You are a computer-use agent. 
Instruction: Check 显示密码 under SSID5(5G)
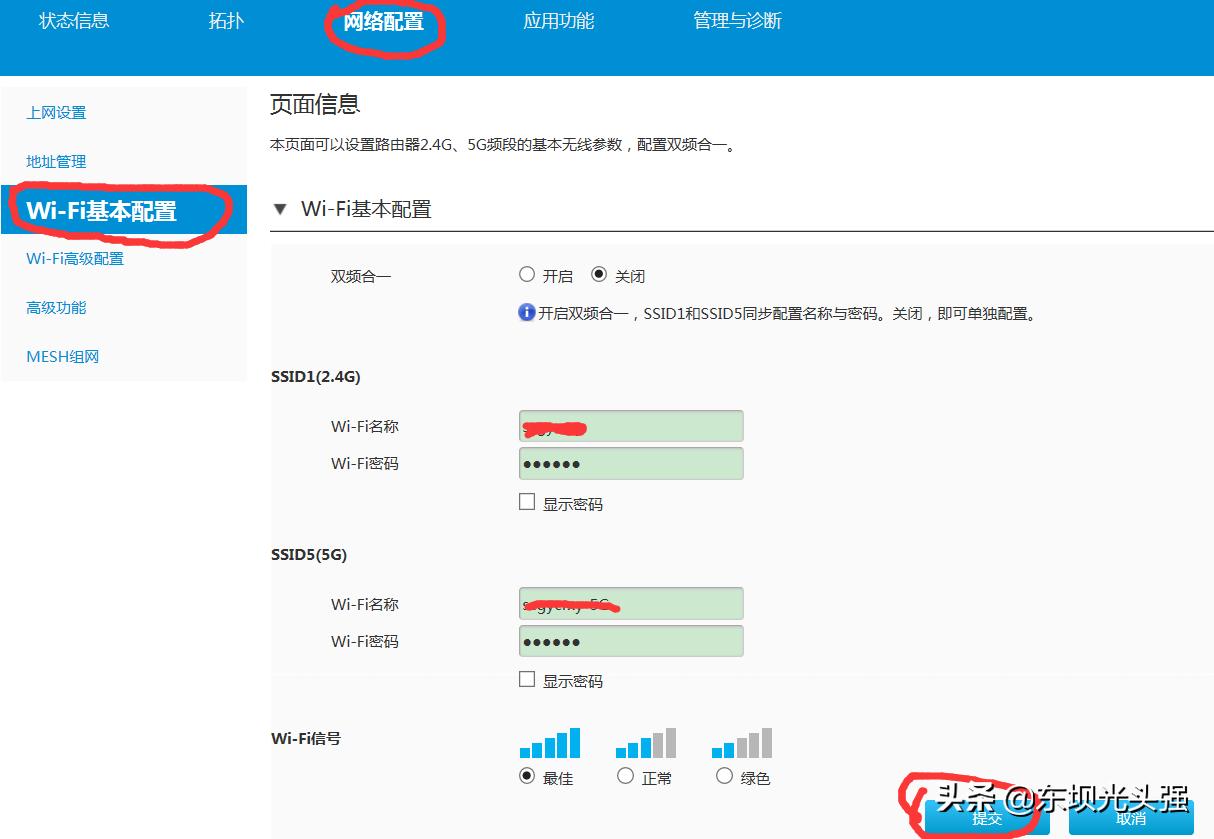[527, 679]
